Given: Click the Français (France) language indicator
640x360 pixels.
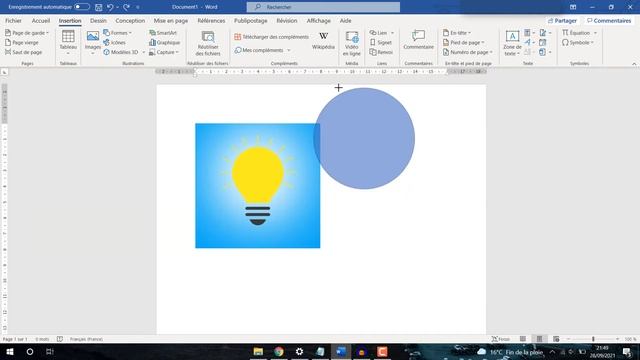Looking at the screenshot, I should (x=86, y=339).
